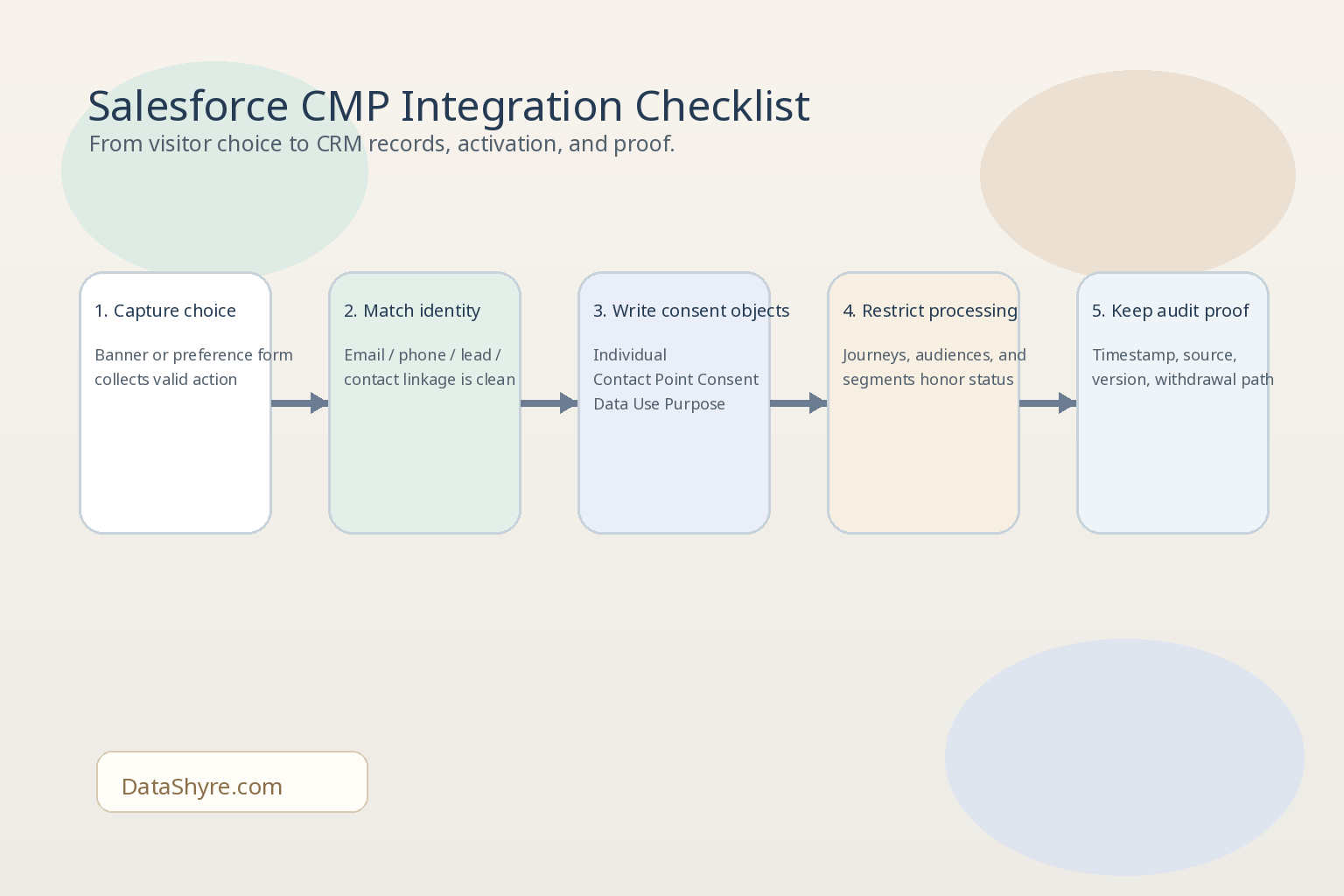
Task: Click 'Timestamp, source,' text
Action: [x=1165, y=354]
